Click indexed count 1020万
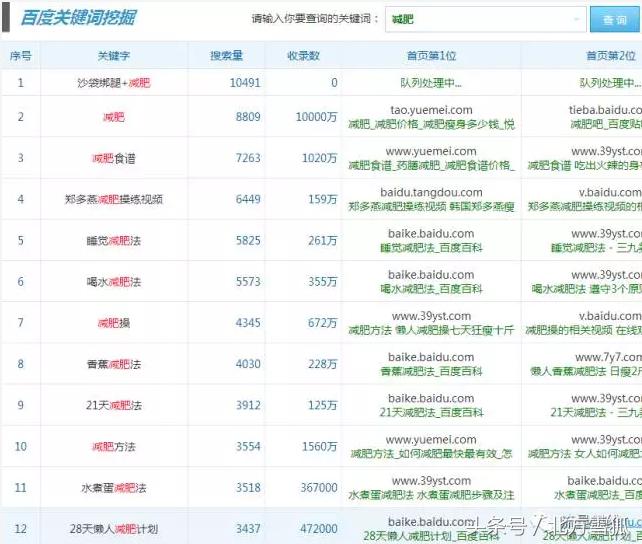The height and width of the screenshot is (544, 642). pyautogui.click(x=319, y=158)
